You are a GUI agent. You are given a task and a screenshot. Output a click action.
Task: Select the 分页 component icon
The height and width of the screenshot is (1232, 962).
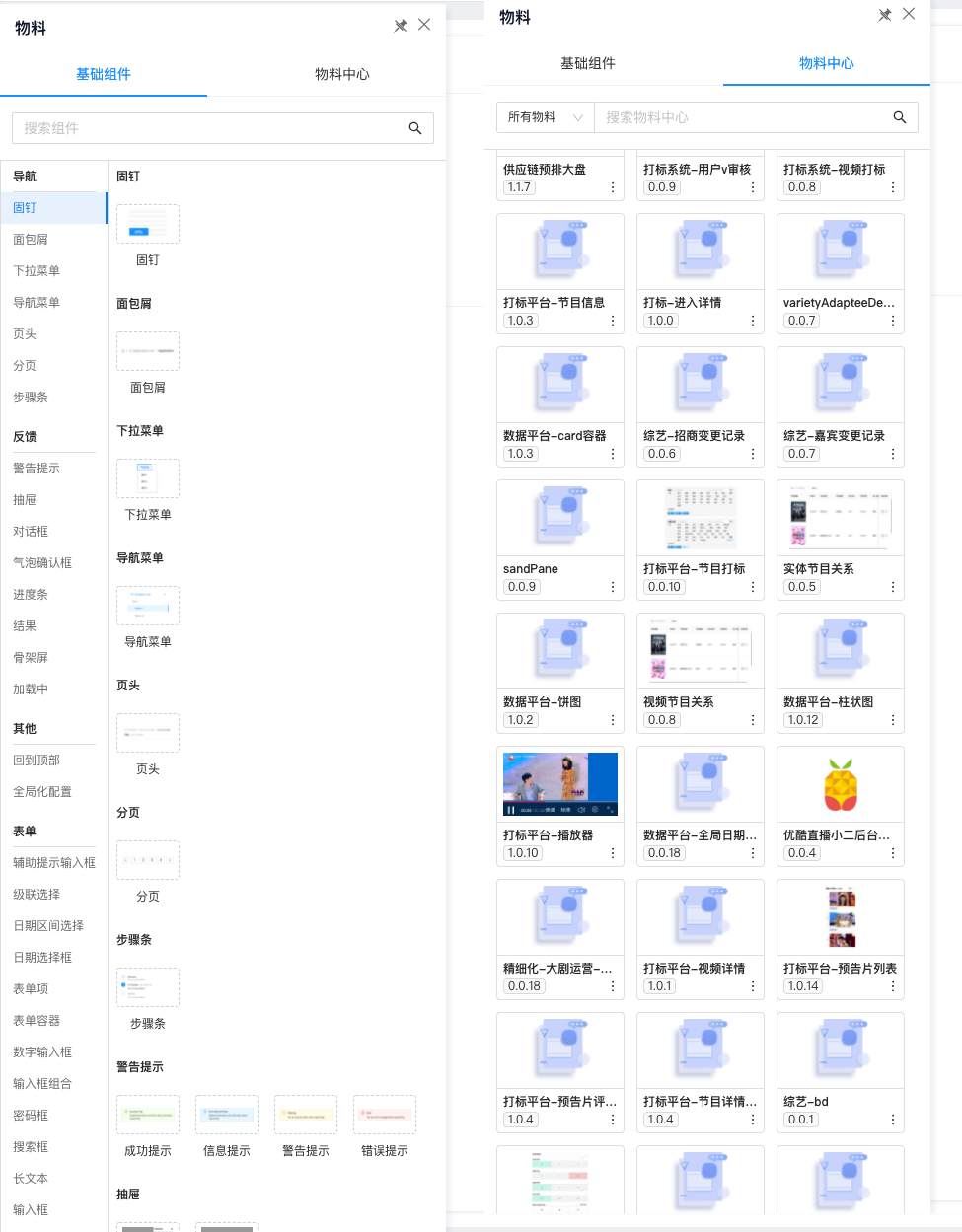pos(148,860)
